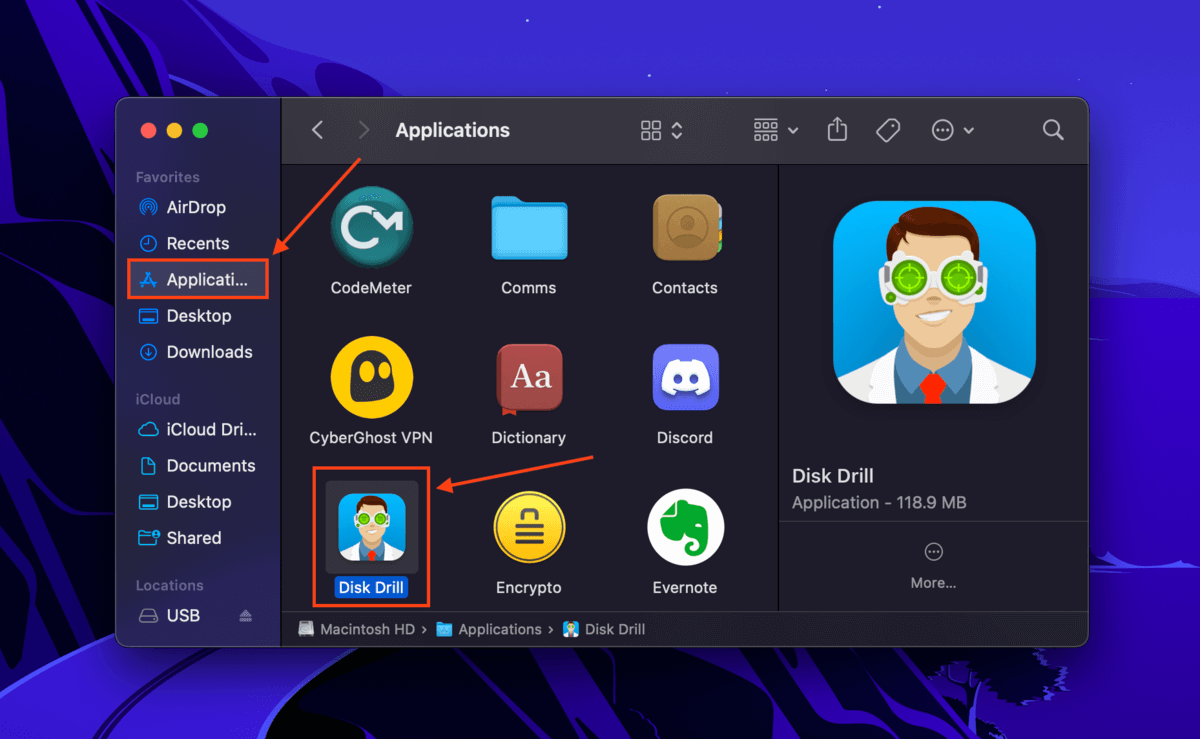
Task: Select Applications in the sidebar
Action: tap(197, 279)
